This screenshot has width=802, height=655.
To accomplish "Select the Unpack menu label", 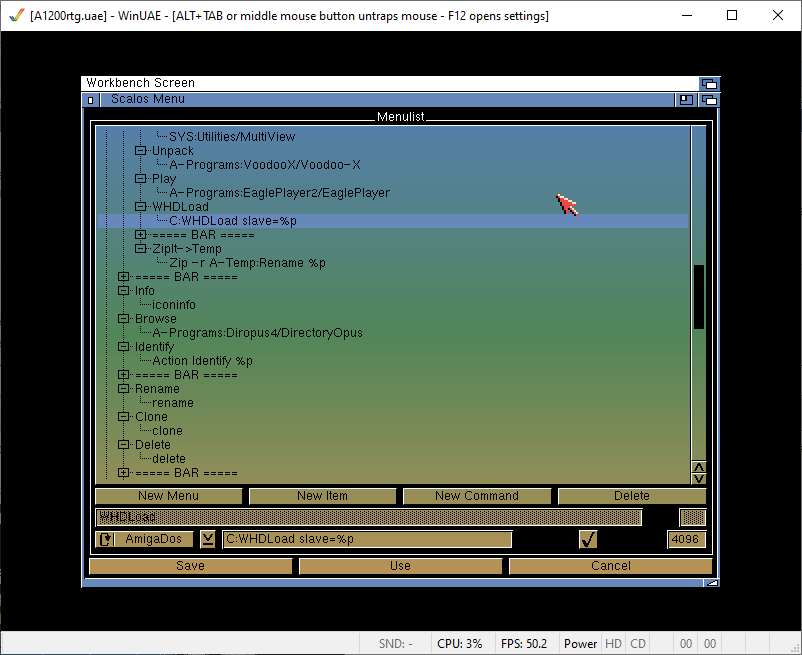I will (173, 151).
